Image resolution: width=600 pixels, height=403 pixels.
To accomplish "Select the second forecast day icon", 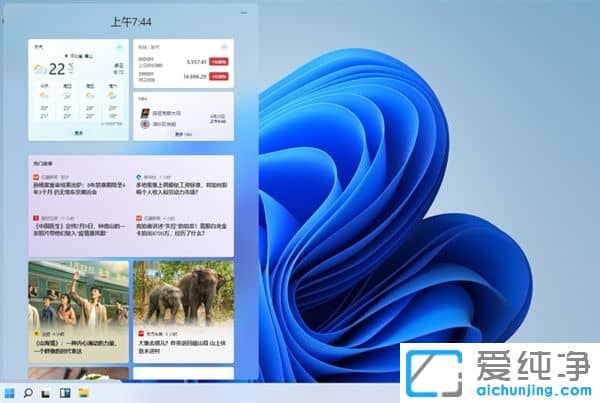I will [x=67, y=95].
